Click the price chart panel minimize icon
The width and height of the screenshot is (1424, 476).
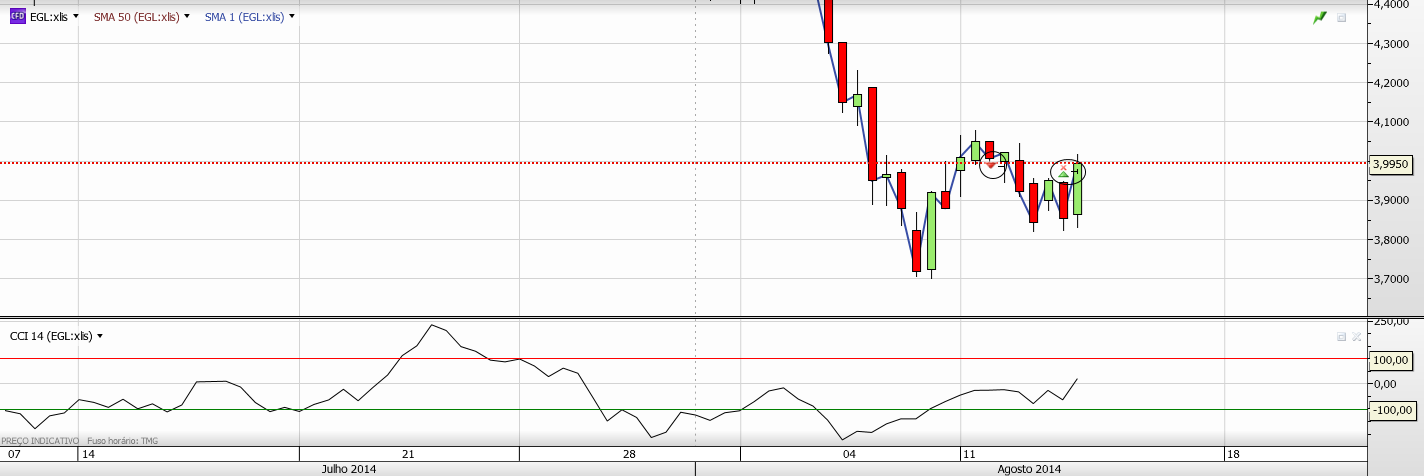click(1342, 18)
